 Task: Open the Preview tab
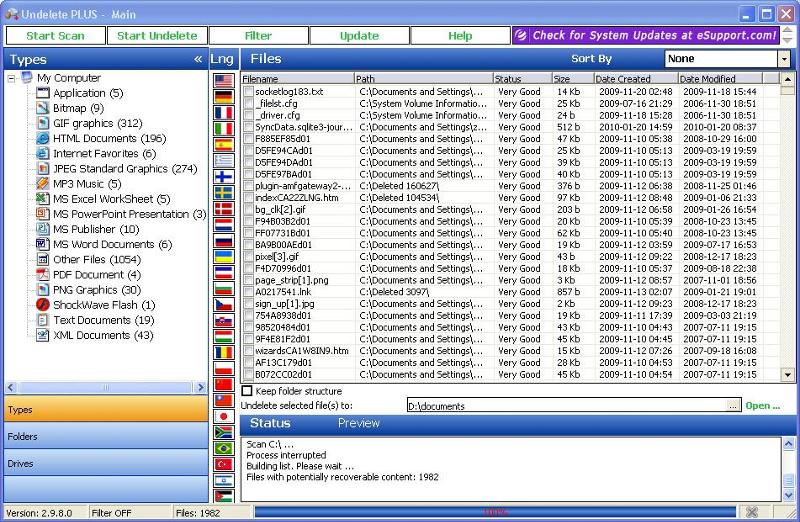tap(359, 423)
